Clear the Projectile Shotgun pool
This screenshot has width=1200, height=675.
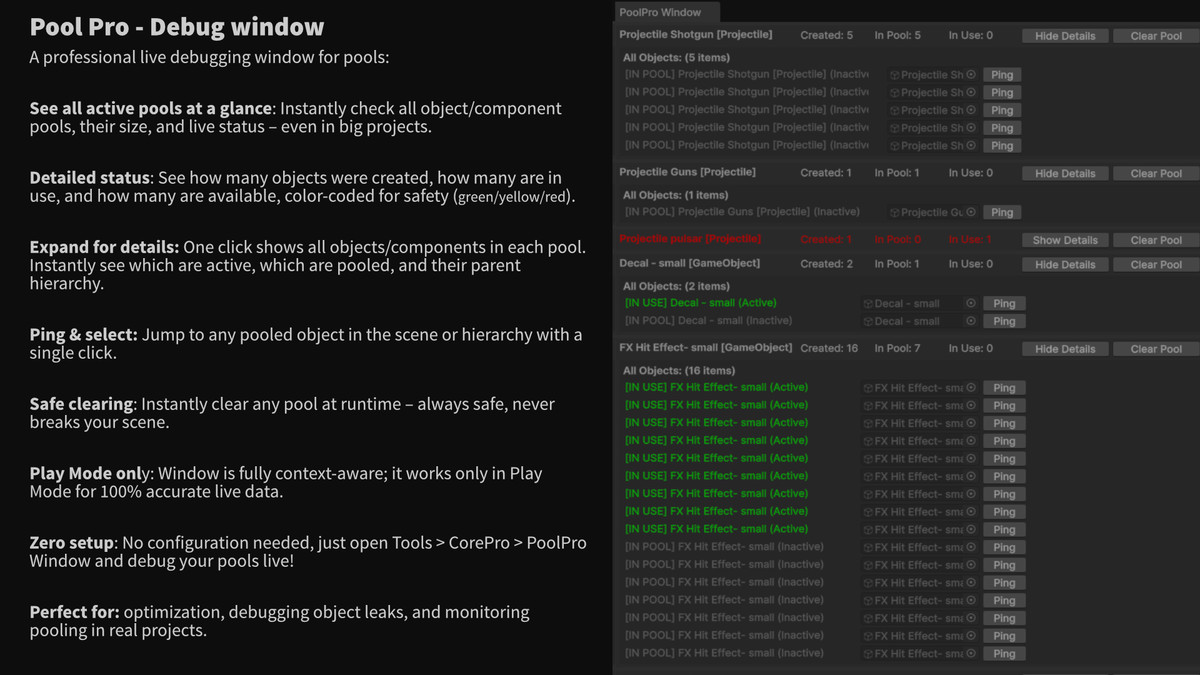pos(1156,36)
